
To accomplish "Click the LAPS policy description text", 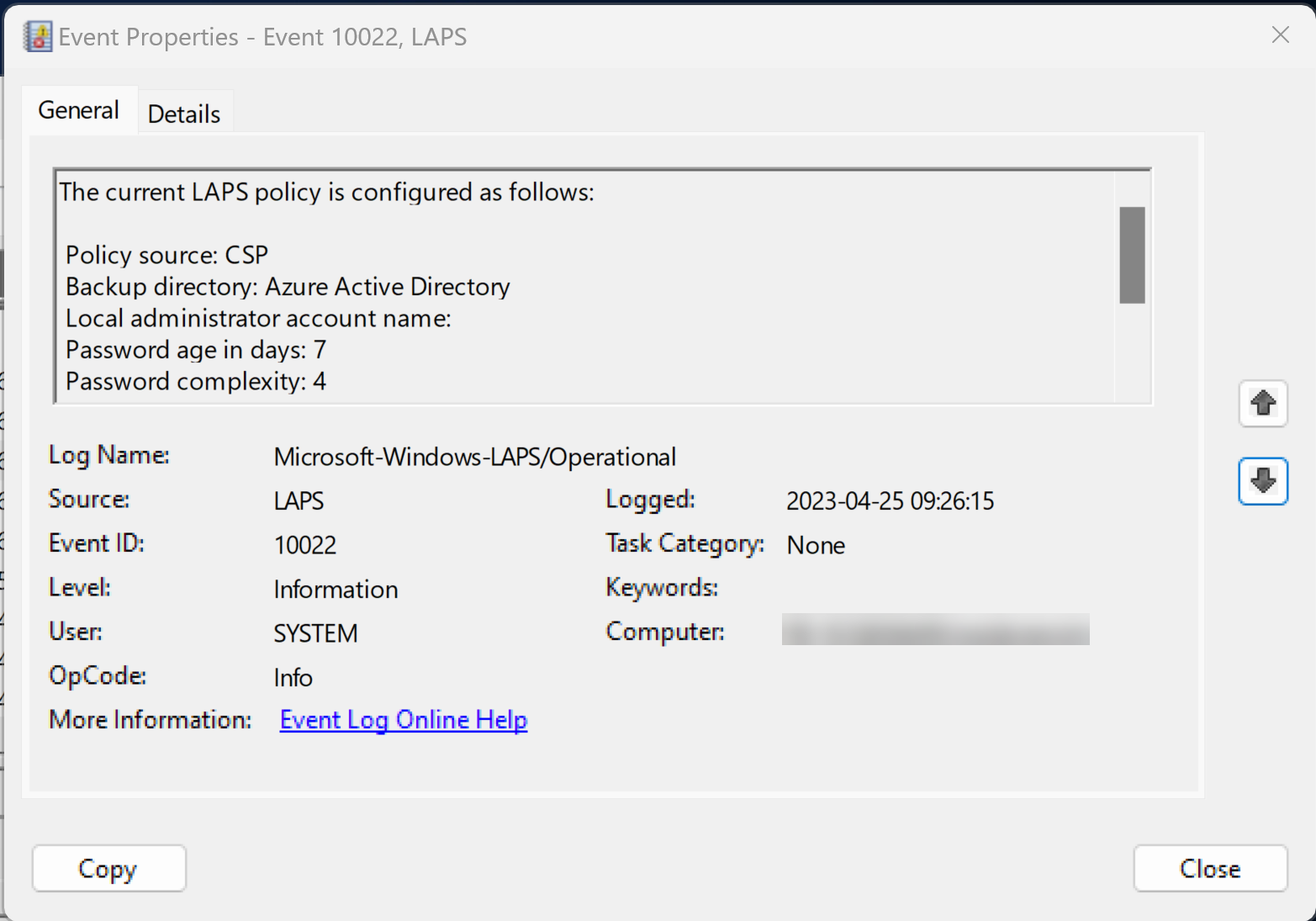I will [x=326, y=193].
